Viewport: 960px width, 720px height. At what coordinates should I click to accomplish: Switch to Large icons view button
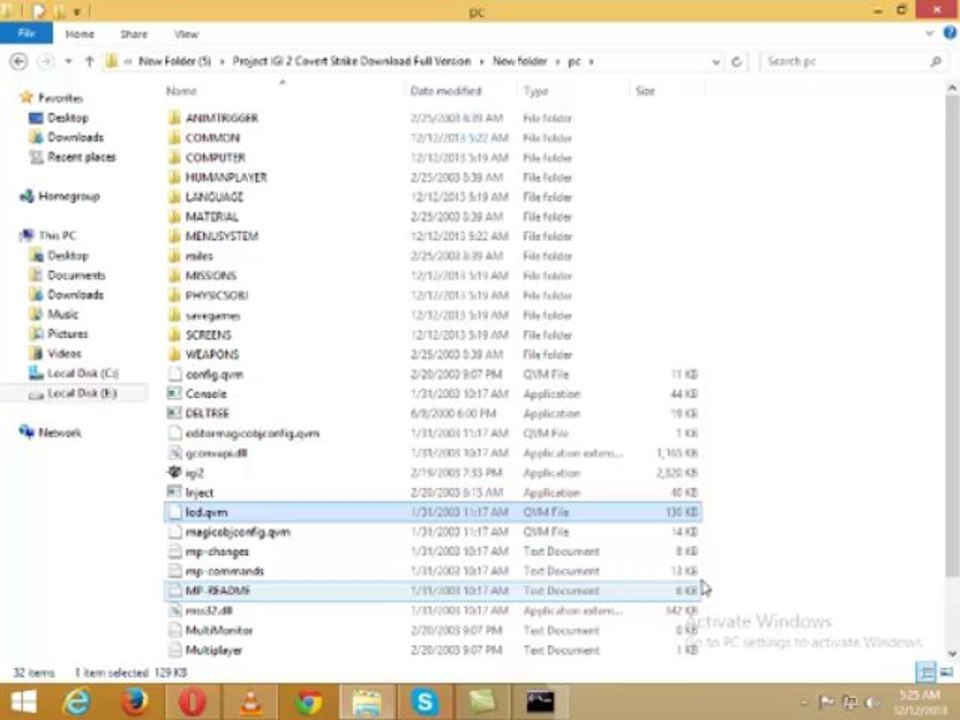[x=947, y=672]
